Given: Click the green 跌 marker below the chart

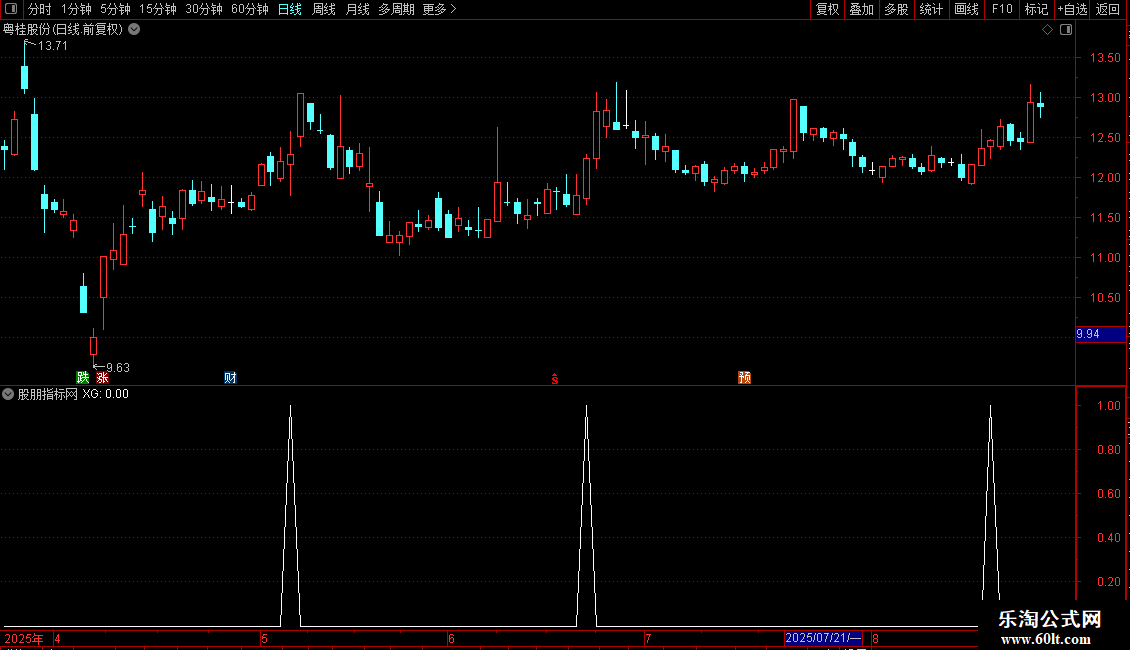Looking at the screenshot, I should click(x=83, y=378).
